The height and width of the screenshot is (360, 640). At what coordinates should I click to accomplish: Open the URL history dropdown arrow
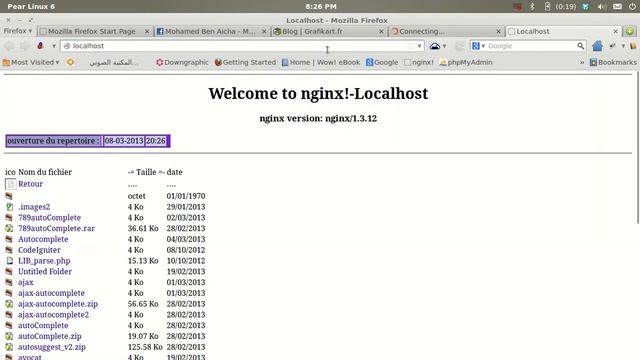click(419, 46)
